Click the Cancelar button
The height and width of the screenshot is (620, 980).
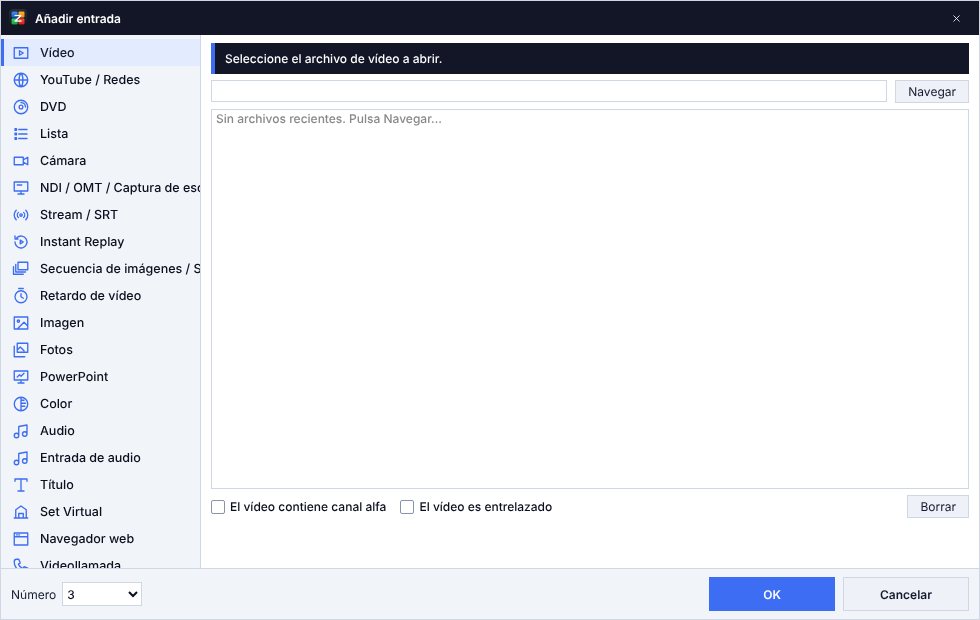906,594
